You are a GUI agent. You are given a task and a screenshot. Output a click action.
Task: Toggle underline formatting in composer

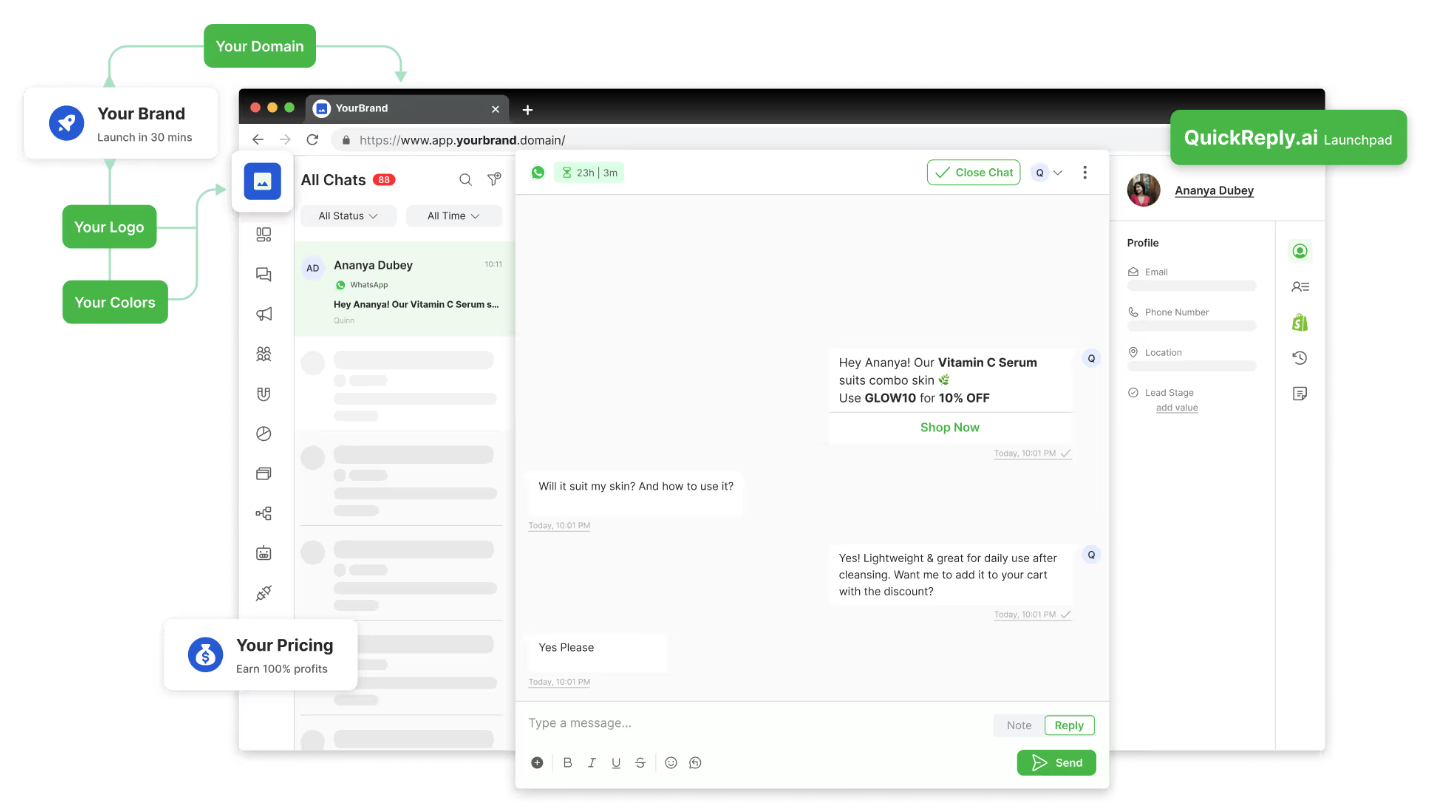pos(616,763)
